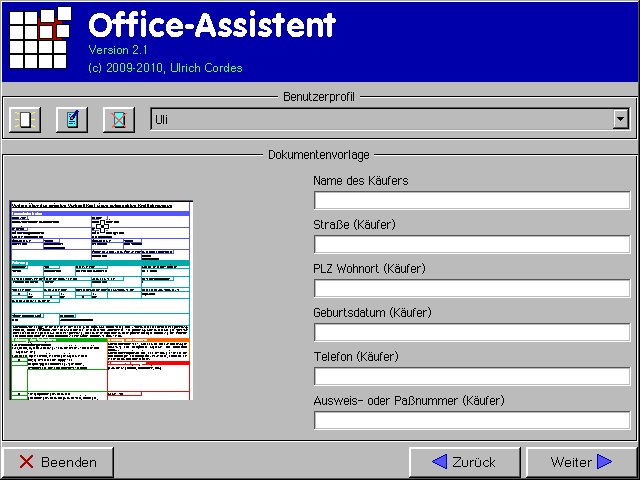Click the Ausweis- oder Paßnummer (Käufer) field
Screen dimensions: 640x480
471,420
